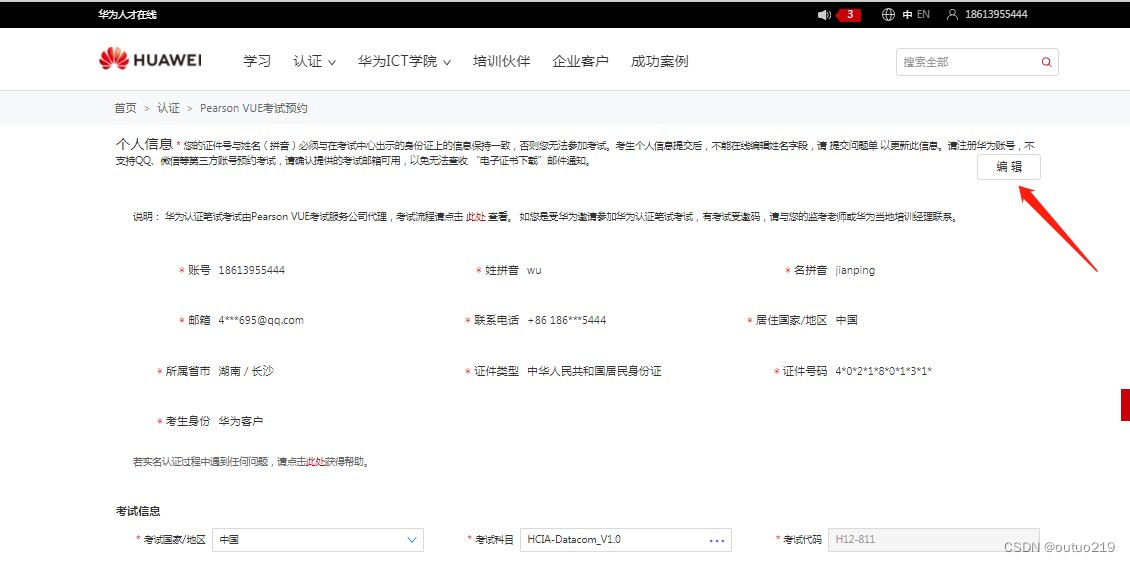Screen dimensions: 1130x562
Task: Click the 所属省市 value 湖南 / 长沙
Action: (246, 371)
